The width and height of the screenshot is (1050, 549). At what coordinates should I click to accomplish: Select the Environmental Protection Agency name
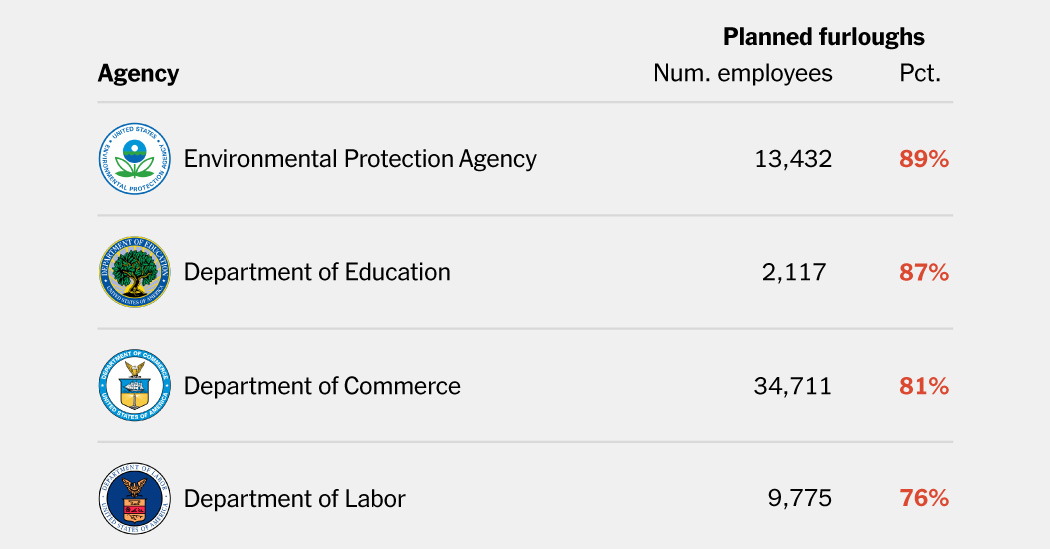(x=360, y=158)
